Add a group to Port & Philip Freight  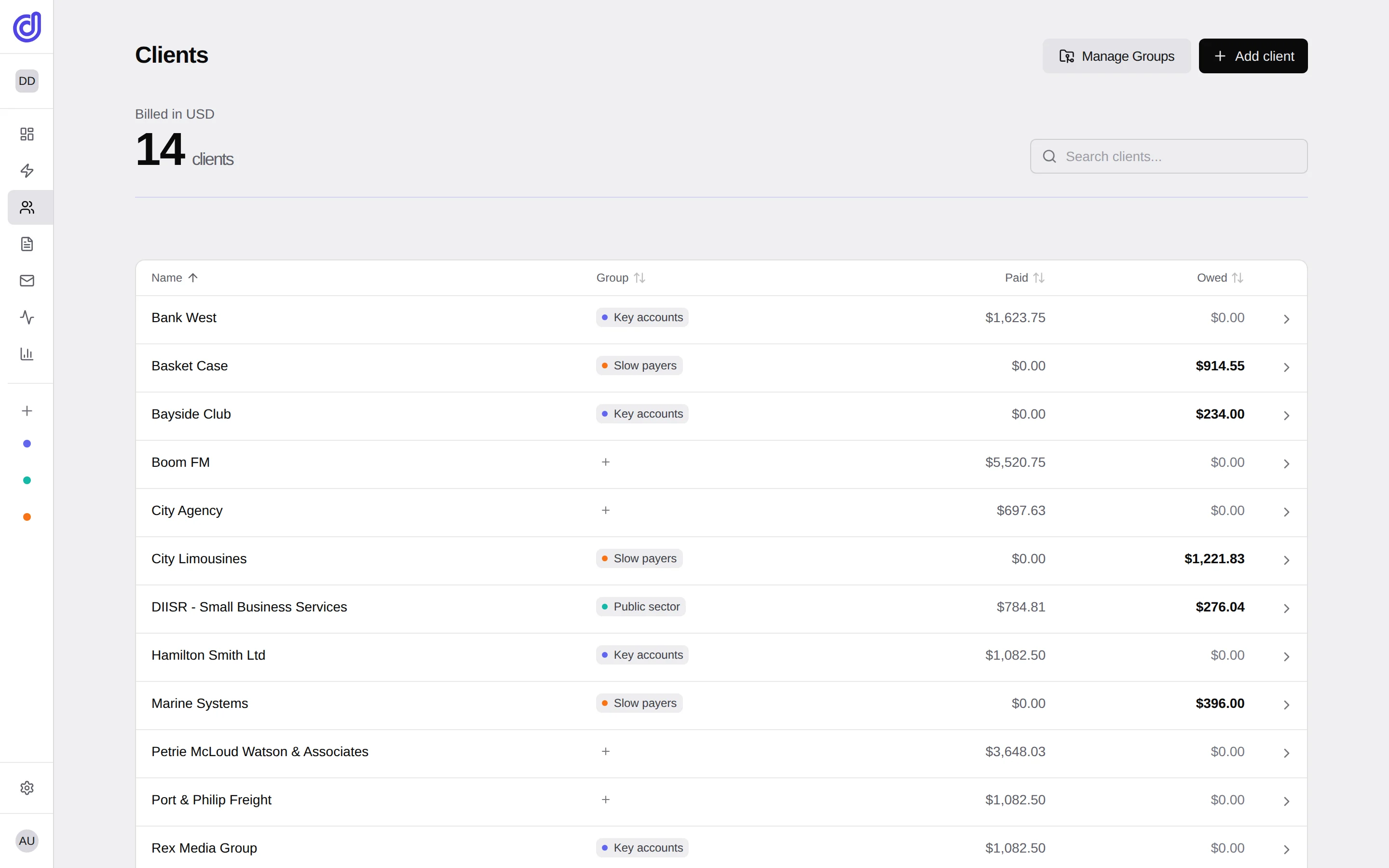[x=606, y=800]
